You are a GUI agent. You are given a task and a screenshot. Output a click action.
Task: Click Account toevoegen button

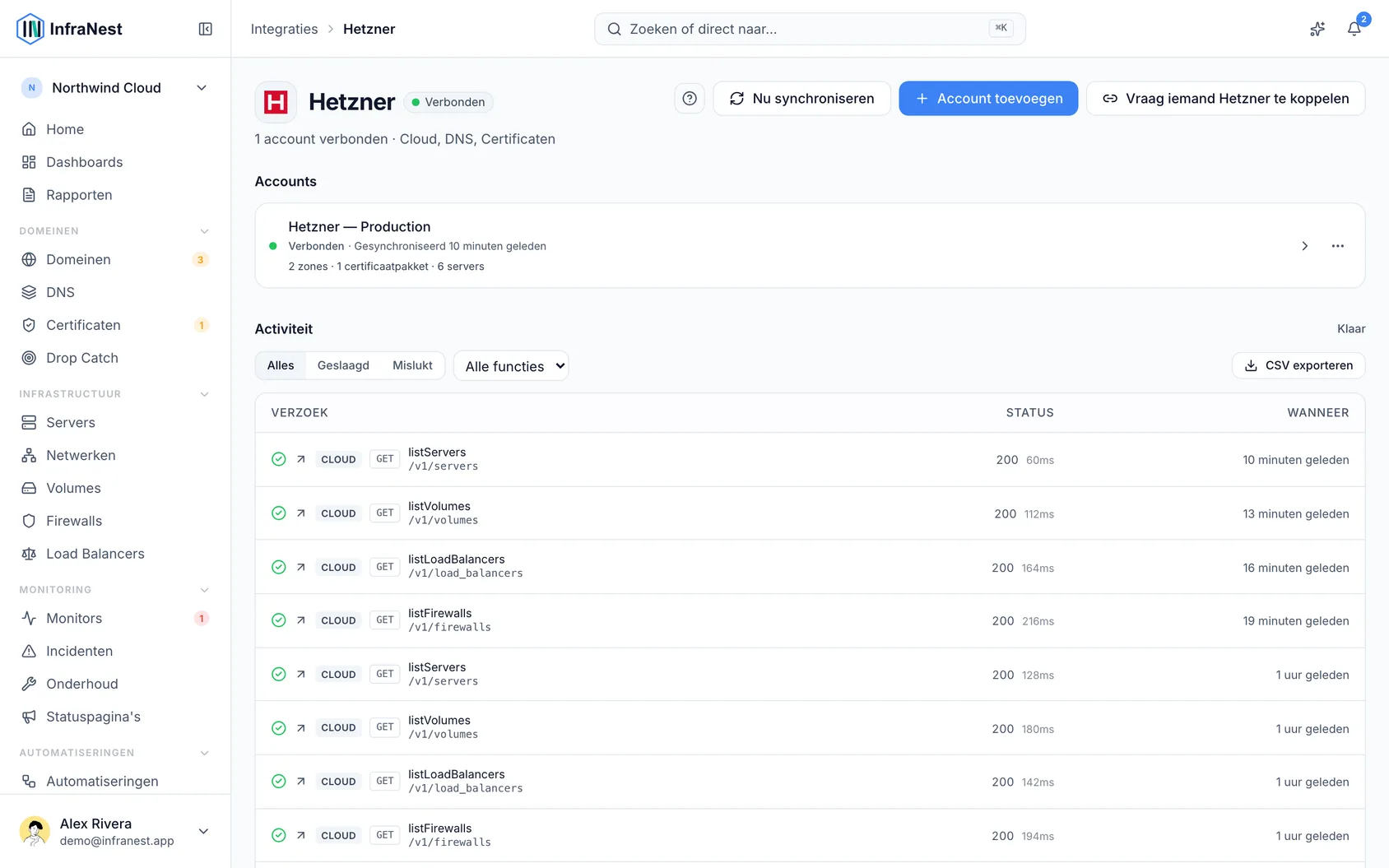pyautogui.click(x=988, y=99)
